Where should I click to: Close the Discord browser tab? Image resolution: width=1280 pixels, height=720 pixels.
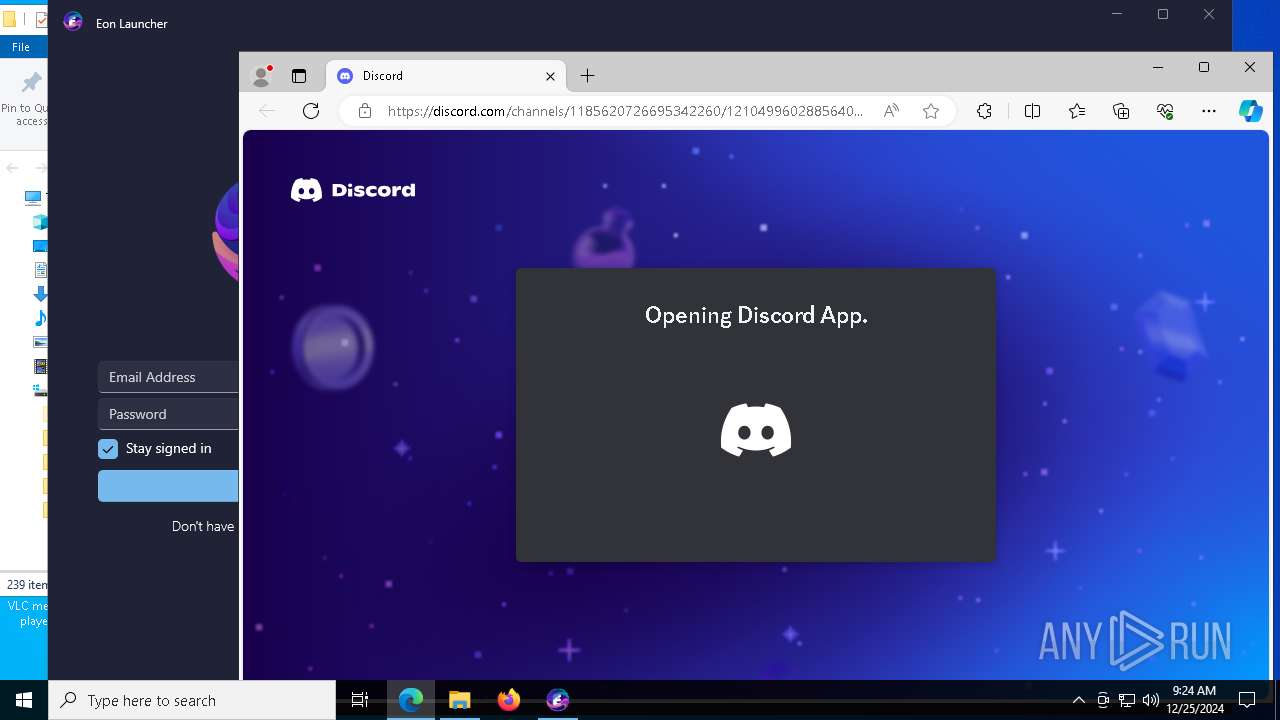(x=550, y=76)
